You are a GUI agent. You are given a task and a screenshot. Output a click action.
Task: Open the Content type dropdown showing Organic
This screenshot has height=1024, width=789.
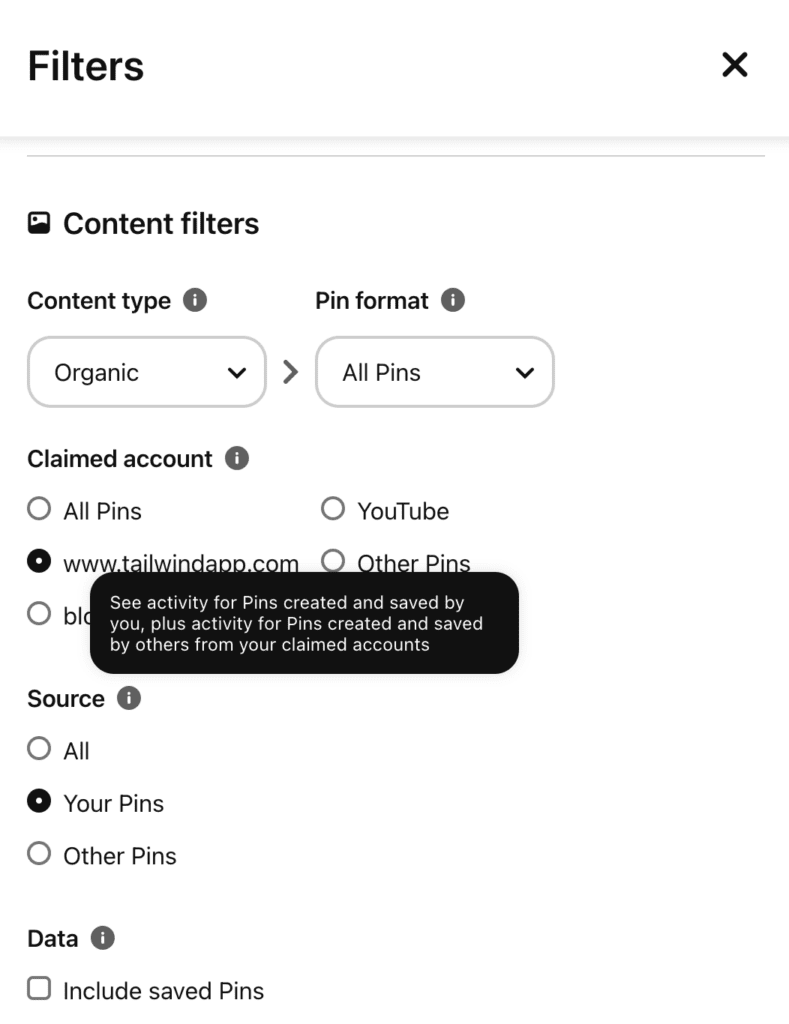coord(146,371)
